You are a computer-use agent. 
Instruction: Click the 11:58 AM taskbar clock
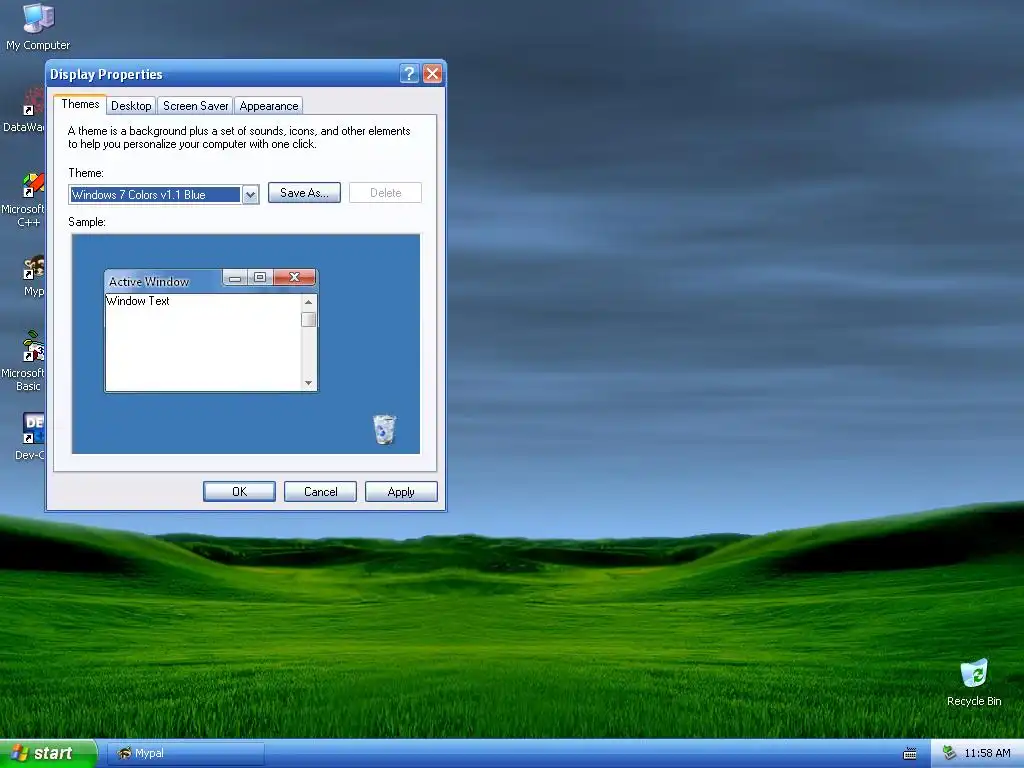987,753
